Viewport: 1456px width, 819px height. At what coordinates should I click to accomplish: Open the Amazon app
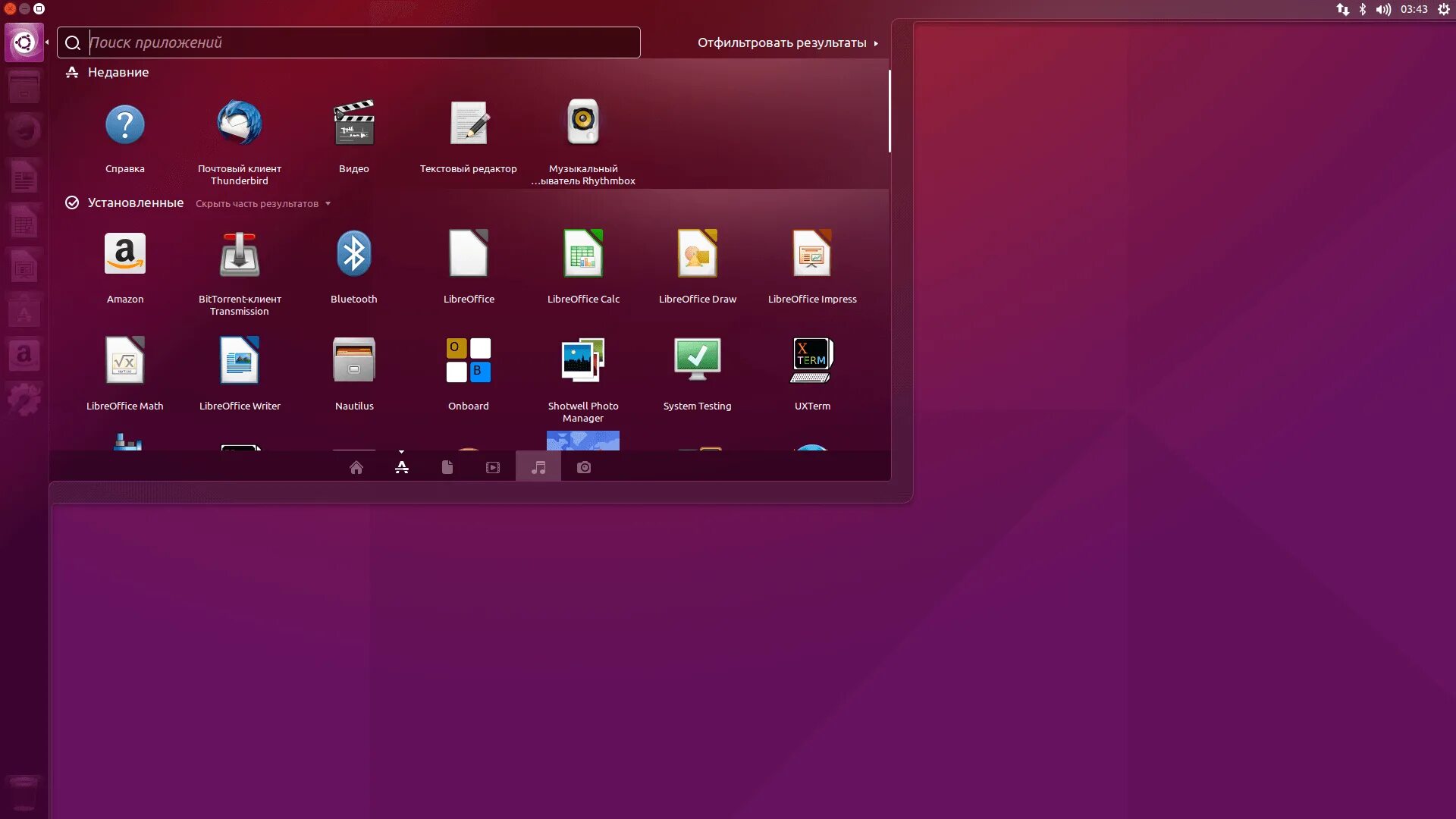pos(125,254)
